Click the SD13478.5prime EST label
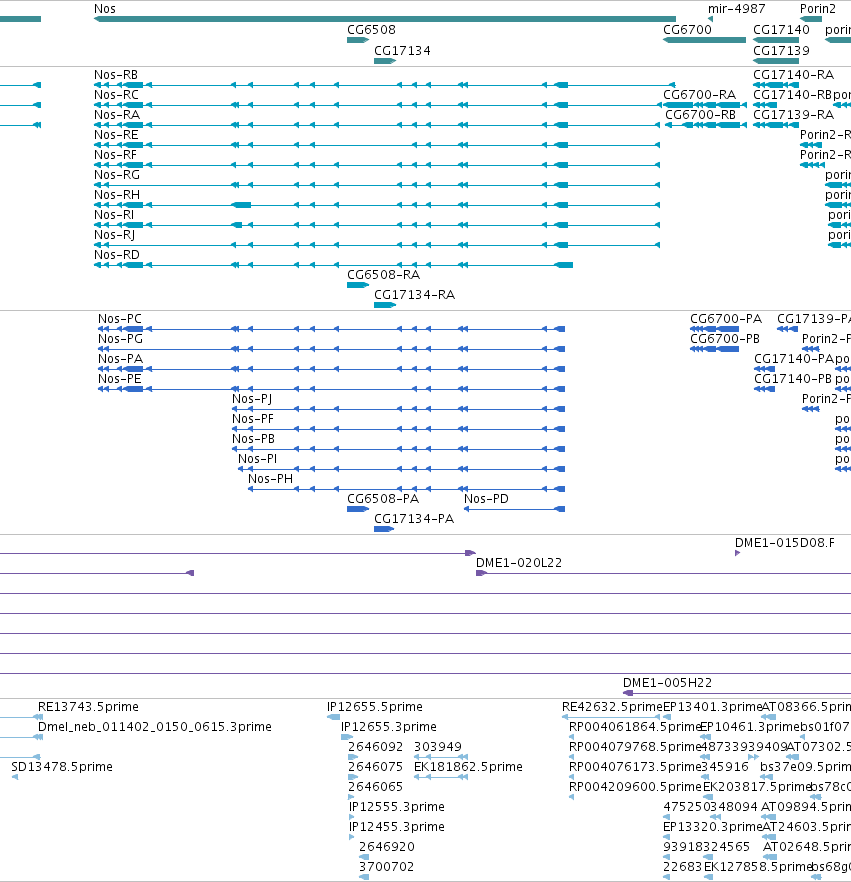Viewport: 851px width, 882px height. coord(62,767)
